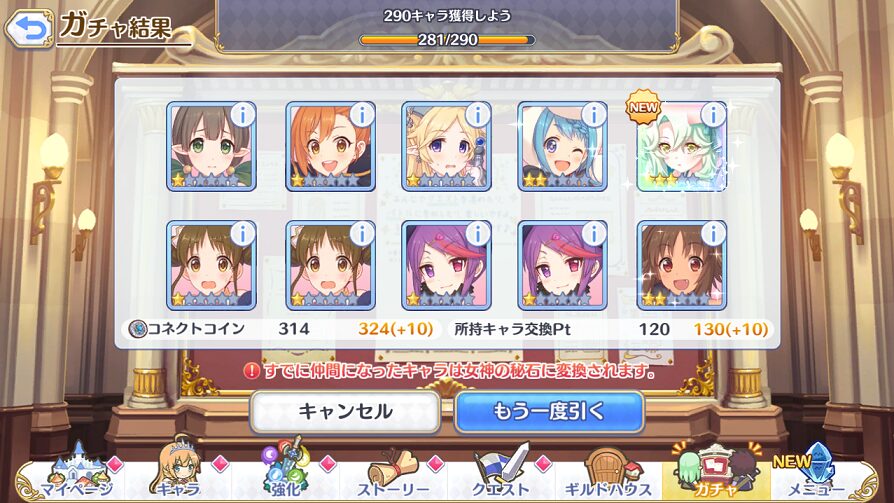
Task: Click the コネクトコイン coin icon
Action: tap(137, 329)
